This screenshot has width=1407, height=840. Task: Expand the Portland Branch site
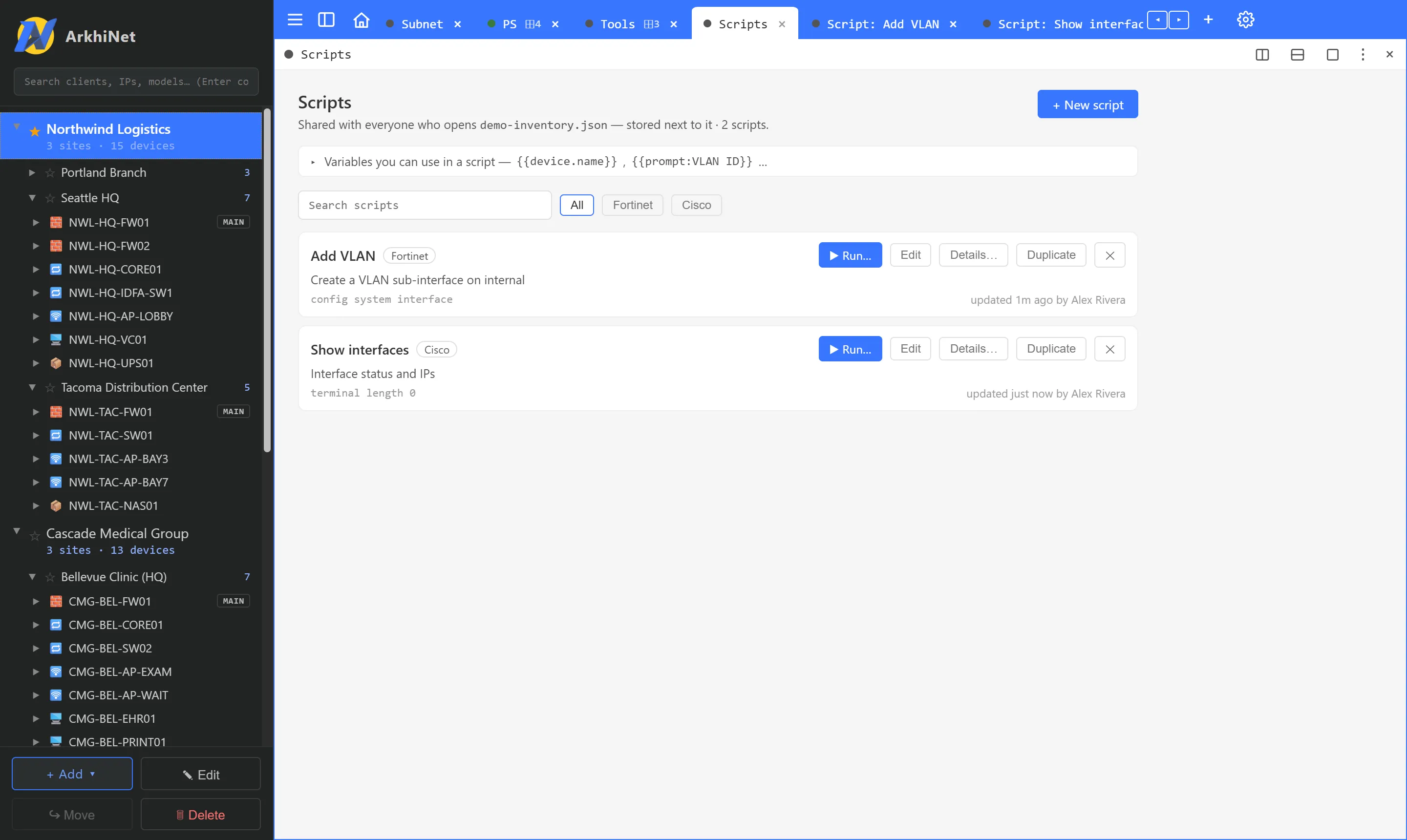32,173
